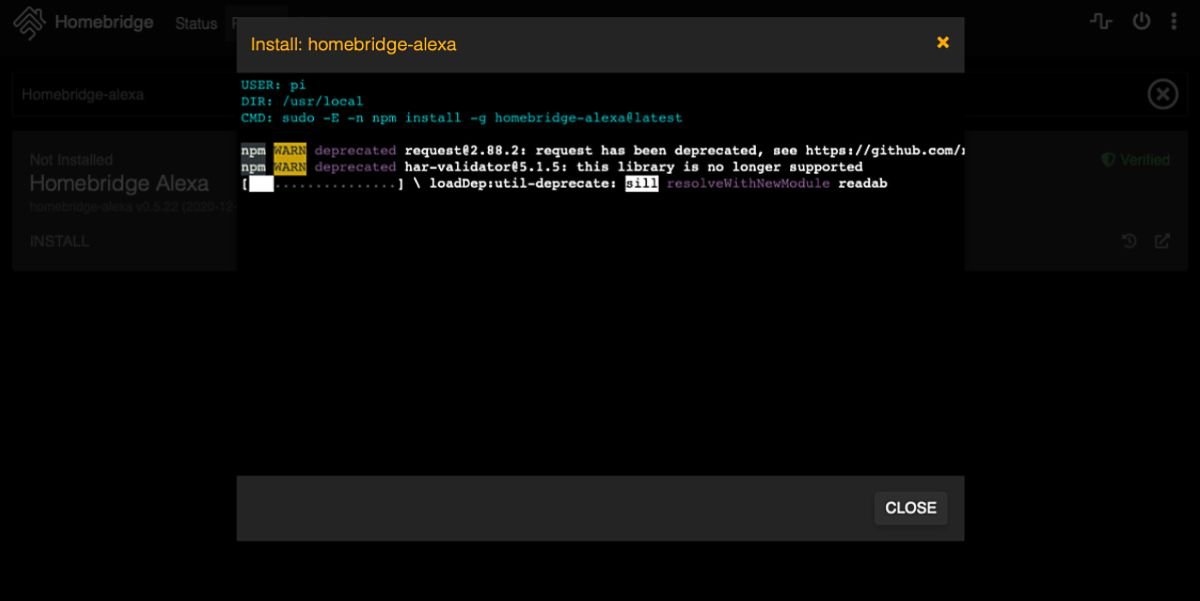Click the power icon in top bar

(1141, 22)
